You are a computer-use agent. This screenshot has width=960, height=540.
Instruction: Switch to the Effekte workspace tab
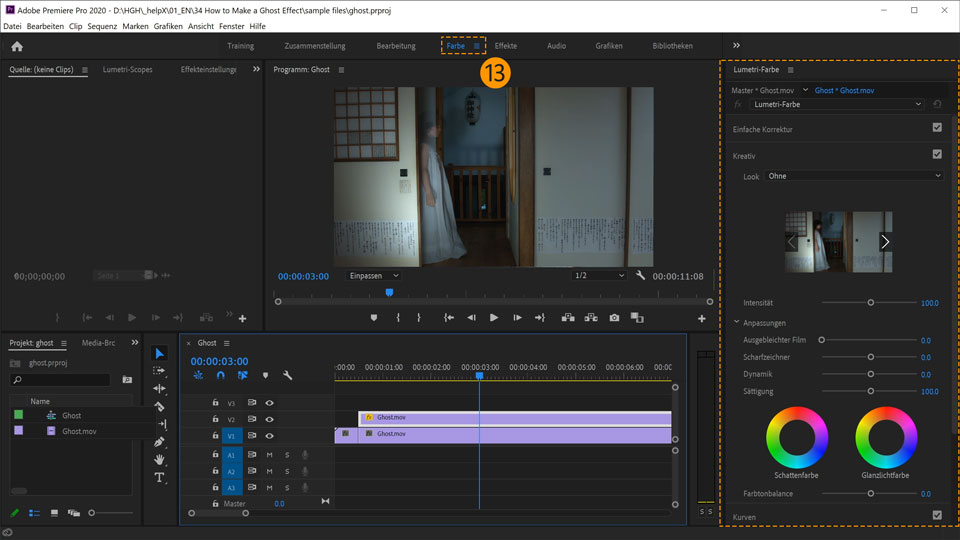click(506, 46)
